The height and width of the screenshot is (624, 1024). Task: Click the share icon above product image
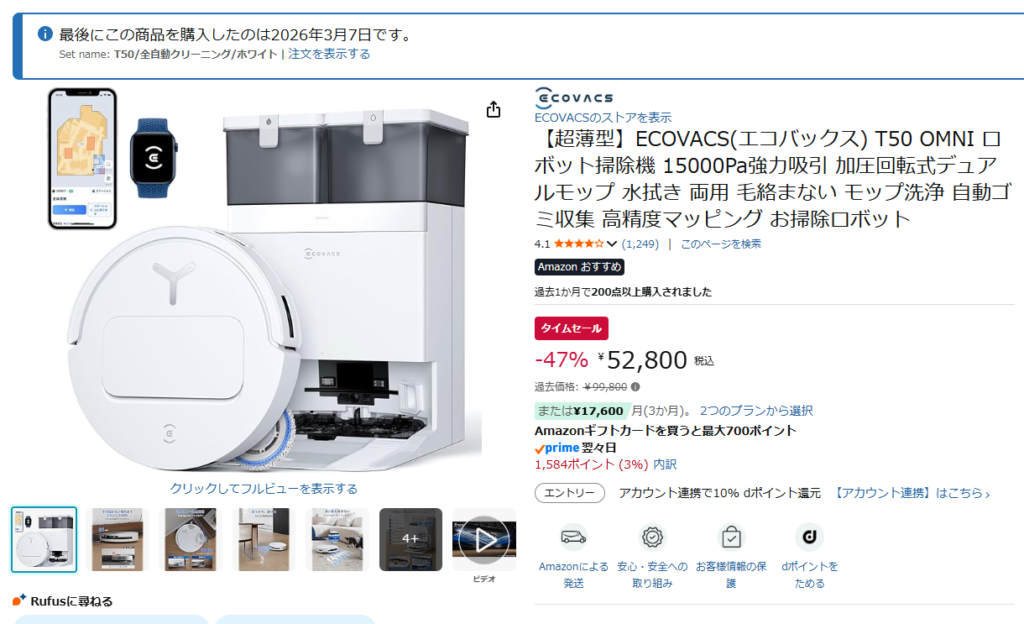(494, 109)
